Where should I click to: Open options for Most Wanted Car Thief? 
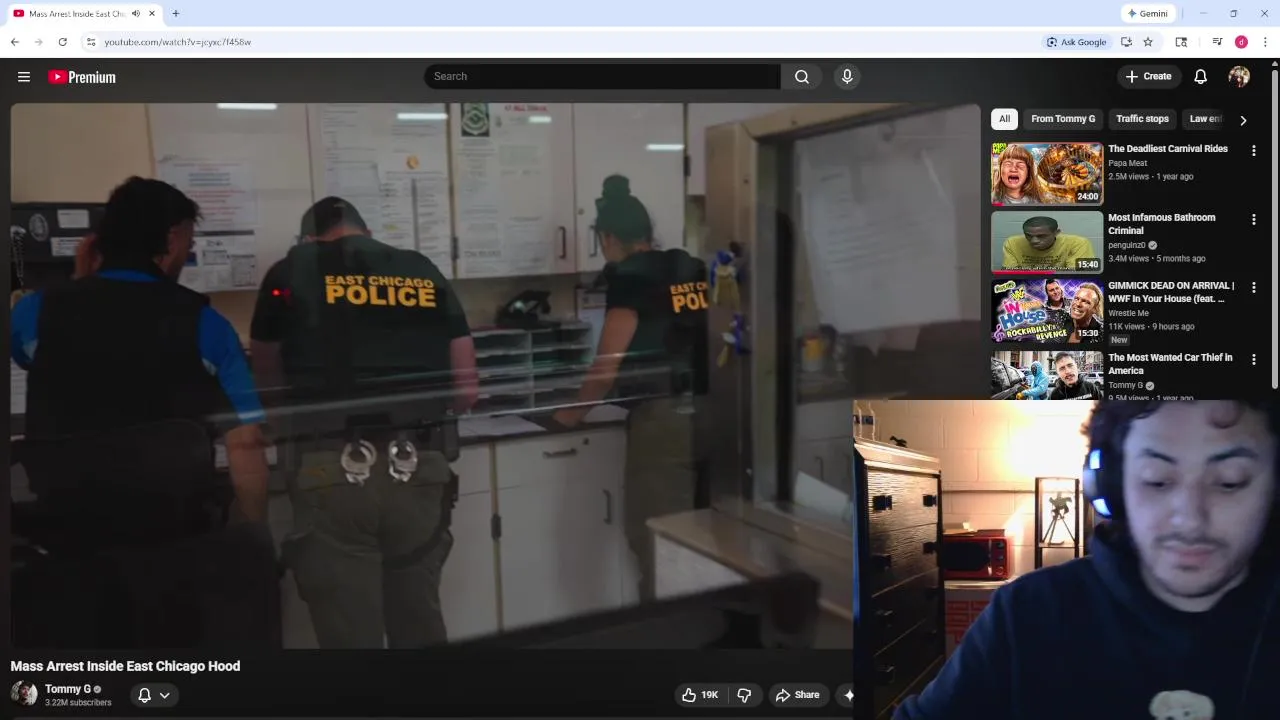[1254, 359]
